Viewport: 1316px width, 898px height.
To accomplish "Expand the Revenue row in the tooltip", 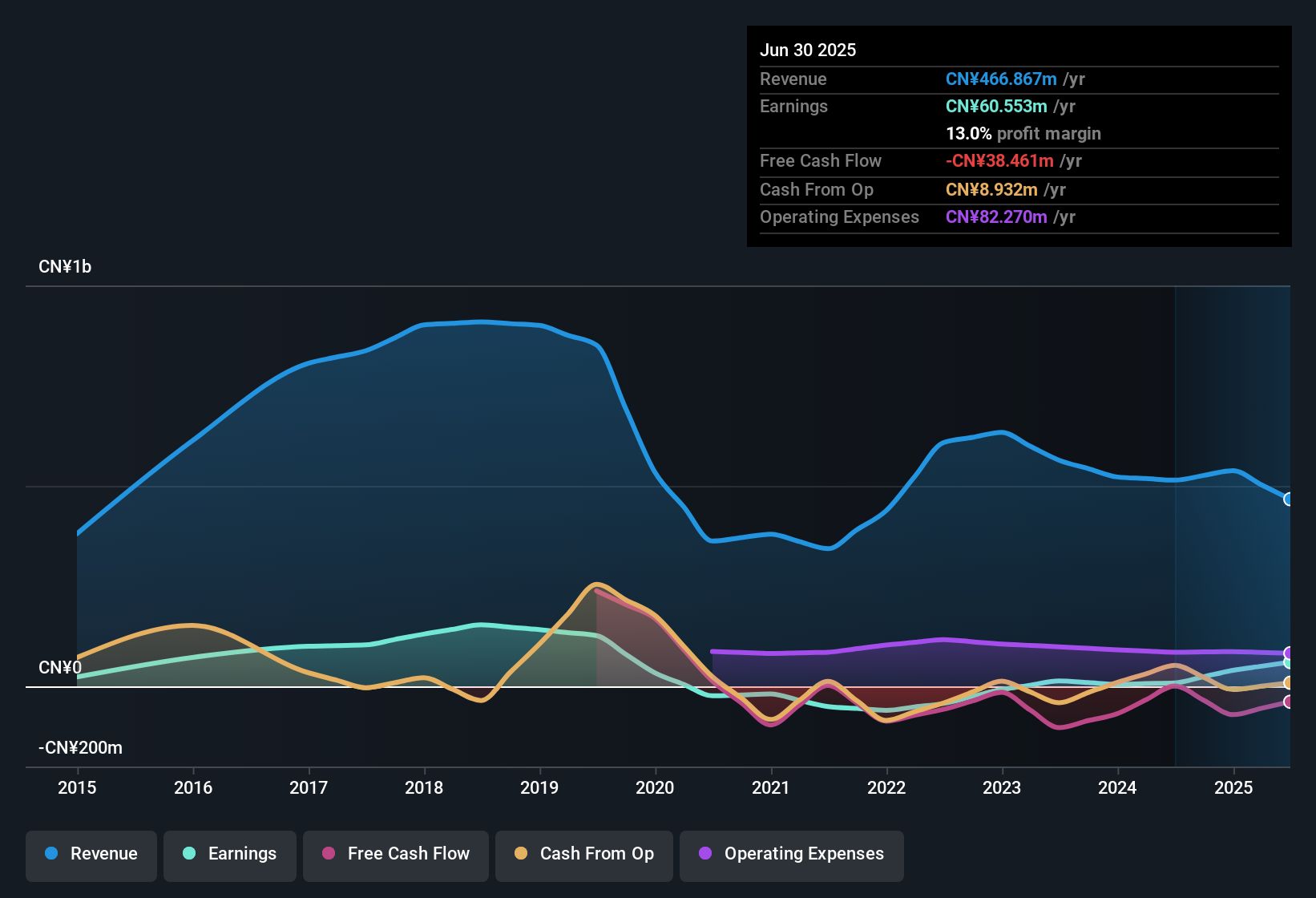I will tap(793, 79).
